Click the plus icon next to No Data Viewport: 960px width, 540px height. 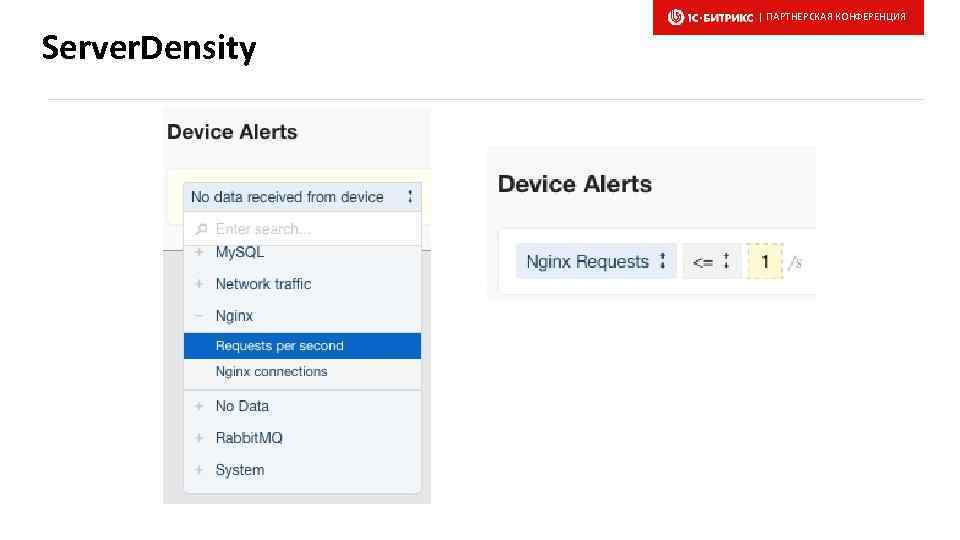pos(200,406)
